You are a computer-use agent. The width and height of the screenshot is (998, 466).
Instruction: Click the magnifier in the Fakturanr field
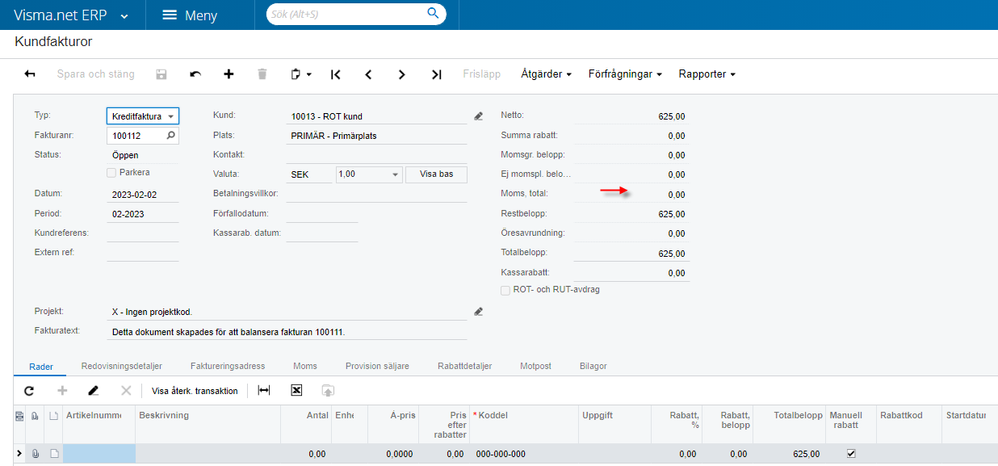171,136
